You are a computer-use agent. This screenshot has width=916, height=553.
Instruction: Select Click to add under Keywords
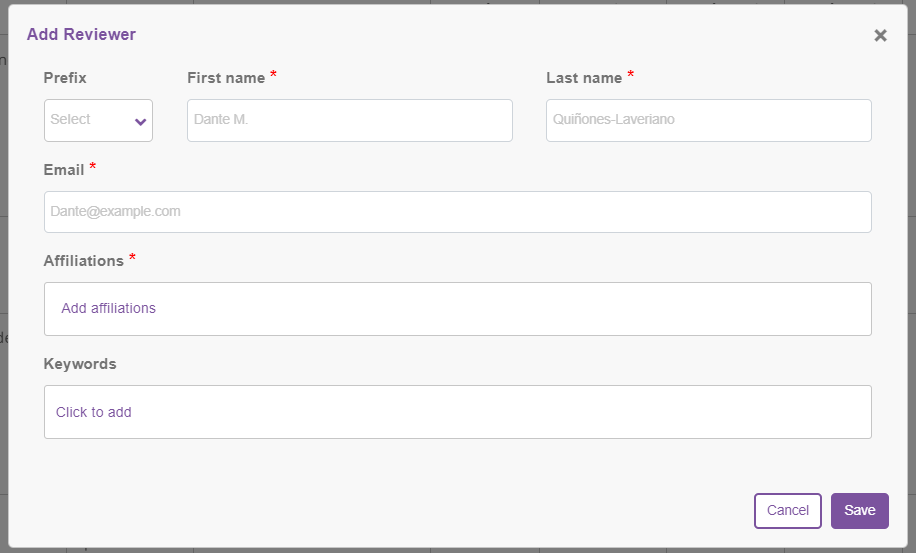[x=93, y=412]
